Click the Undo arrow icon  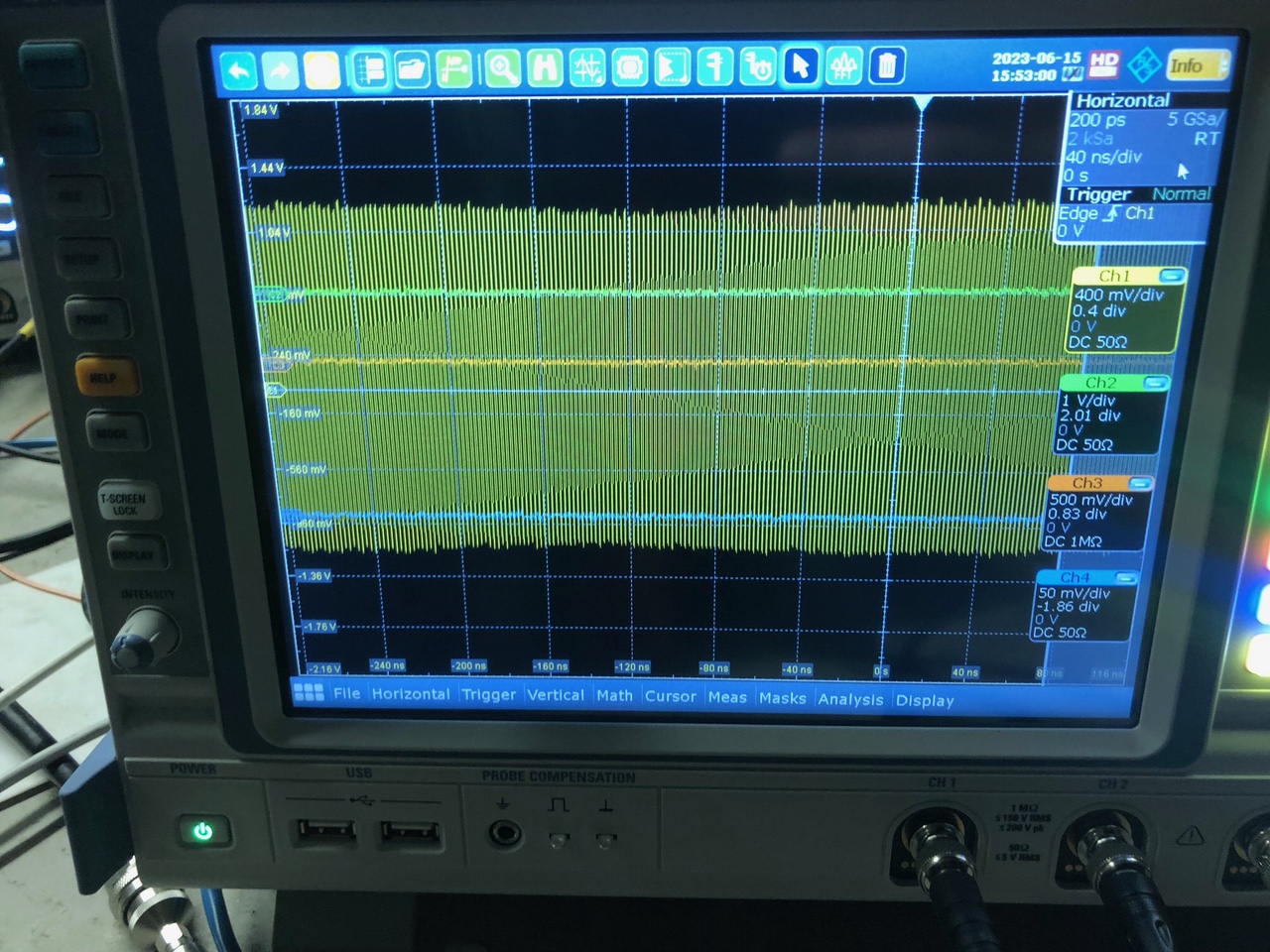coord(238,70)
